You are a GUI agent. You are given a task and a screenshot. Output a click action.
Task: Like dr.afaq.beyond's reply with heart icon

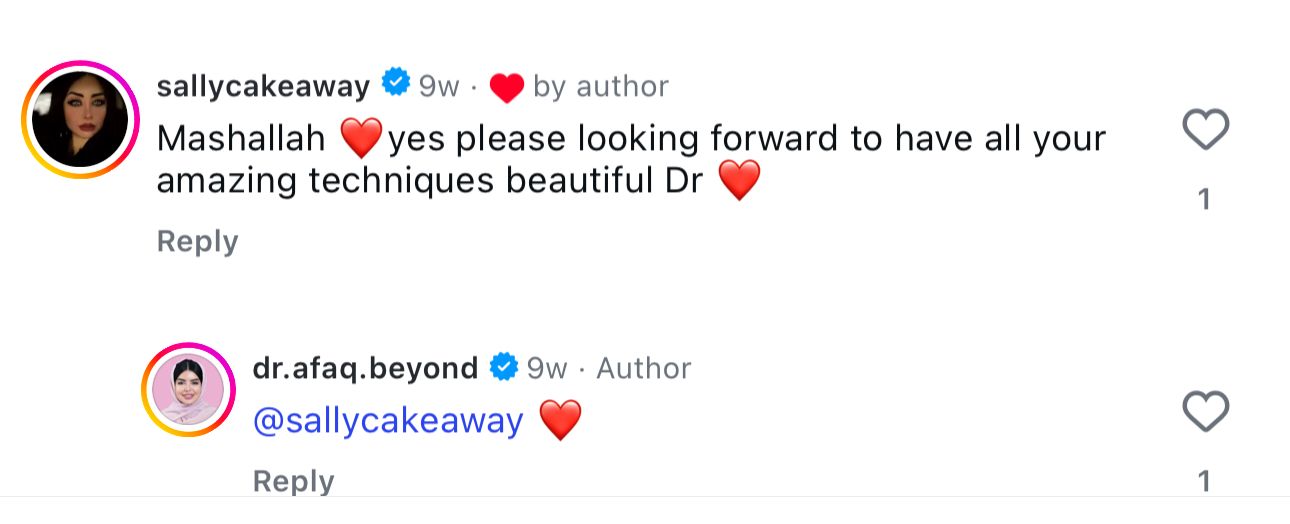click(1205, 411)
